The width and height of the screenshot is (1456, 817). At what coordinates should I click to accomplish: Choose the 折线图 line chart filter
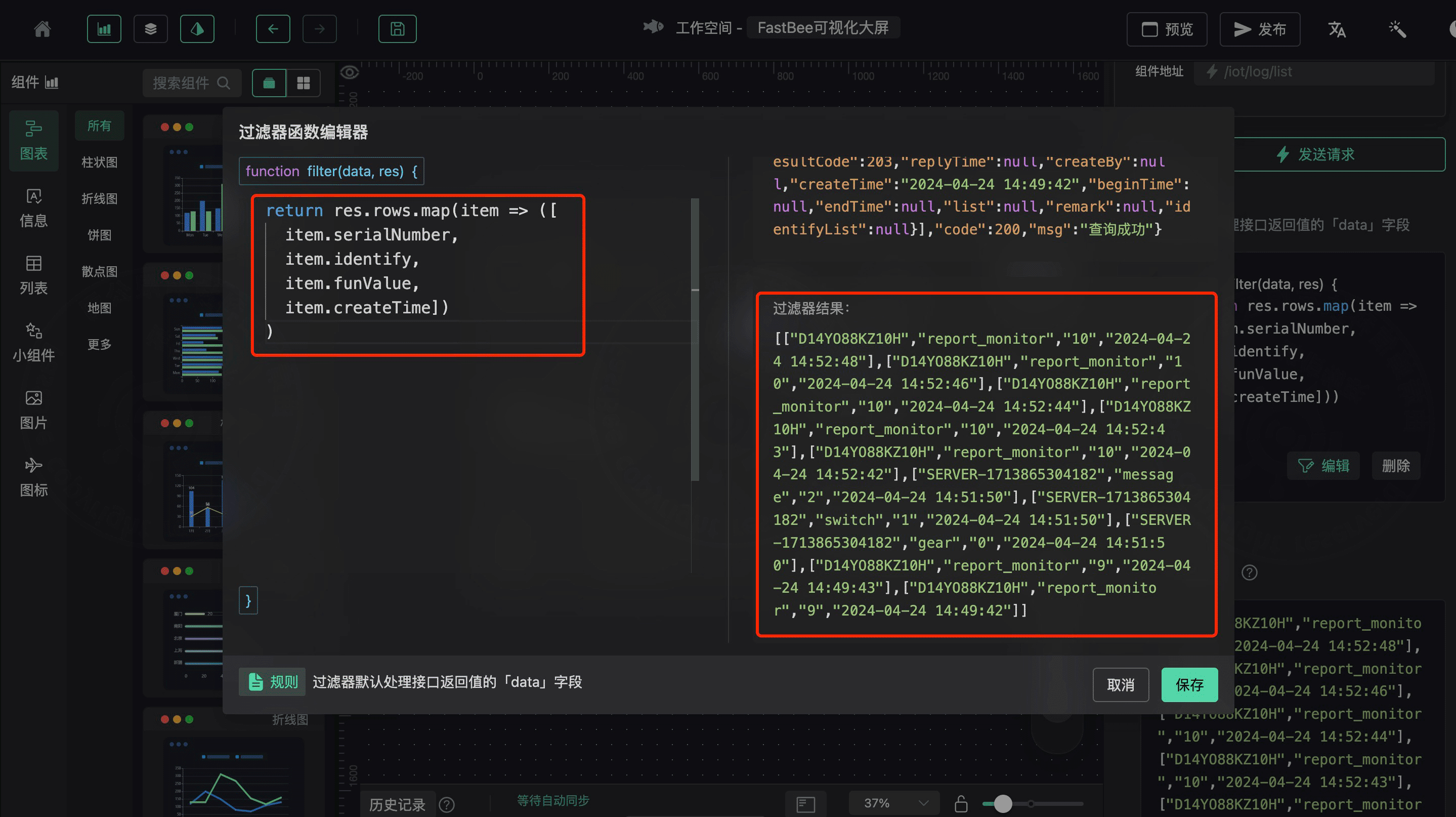click(x=100, y=198)
